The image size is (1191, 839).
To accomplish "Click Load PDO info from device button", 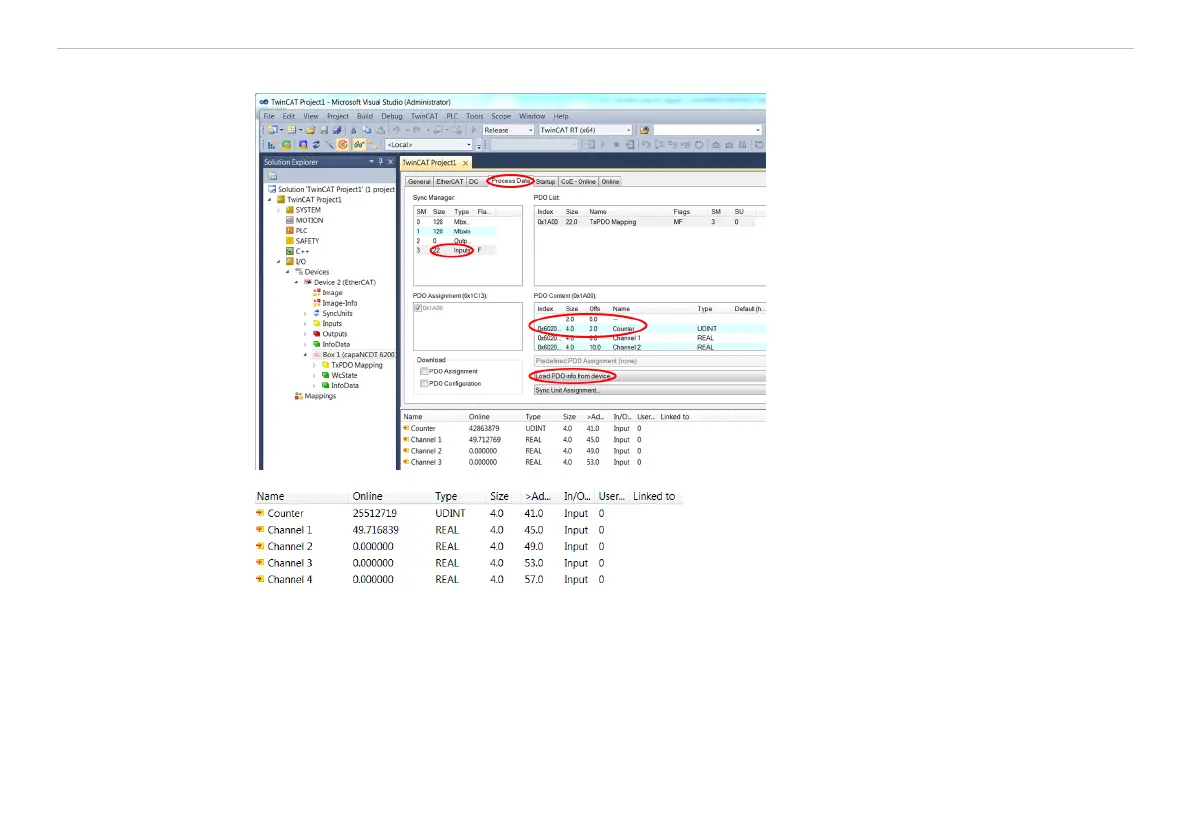I will (x=649, y=376).
